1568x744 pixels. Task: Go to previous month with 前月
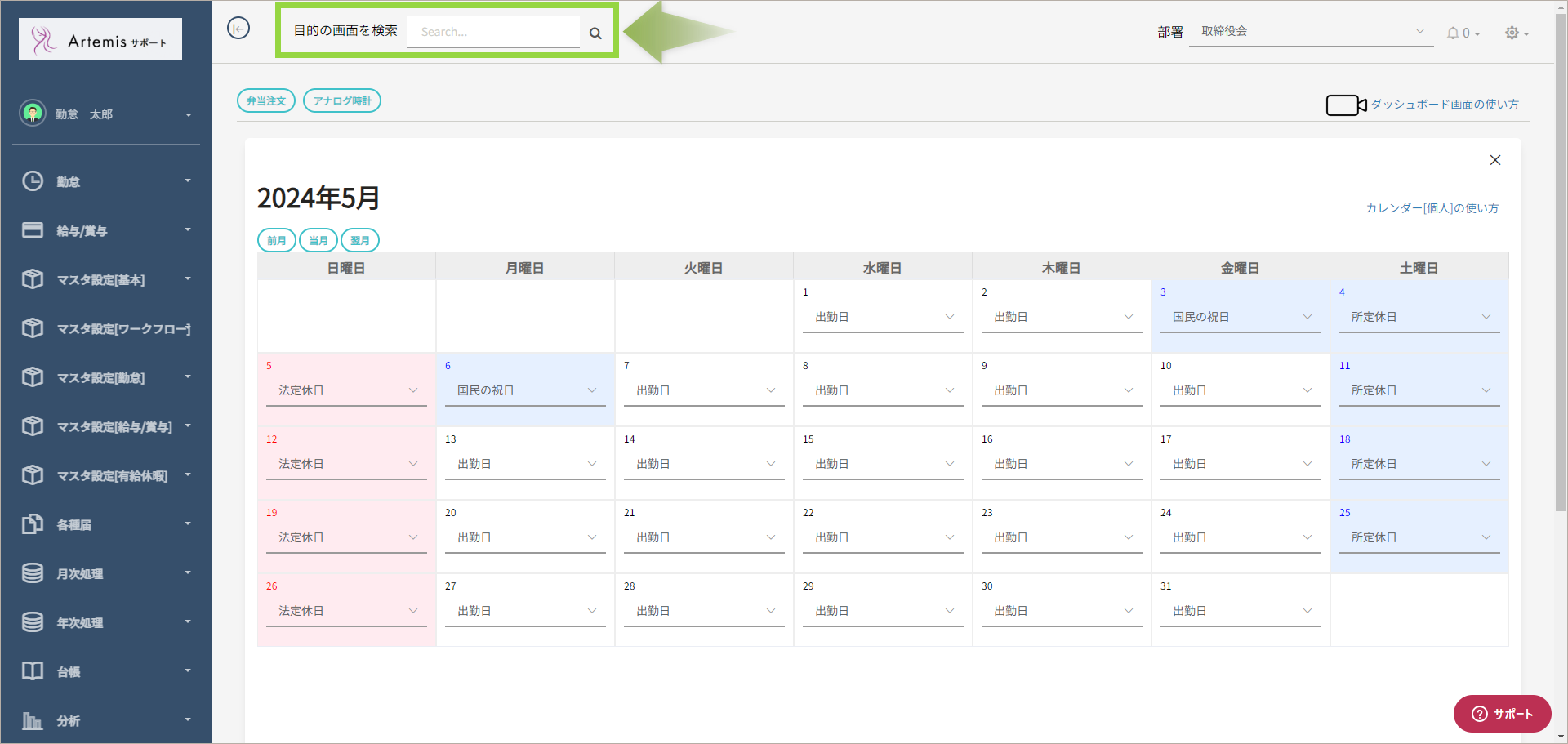[x=276, y=240]
